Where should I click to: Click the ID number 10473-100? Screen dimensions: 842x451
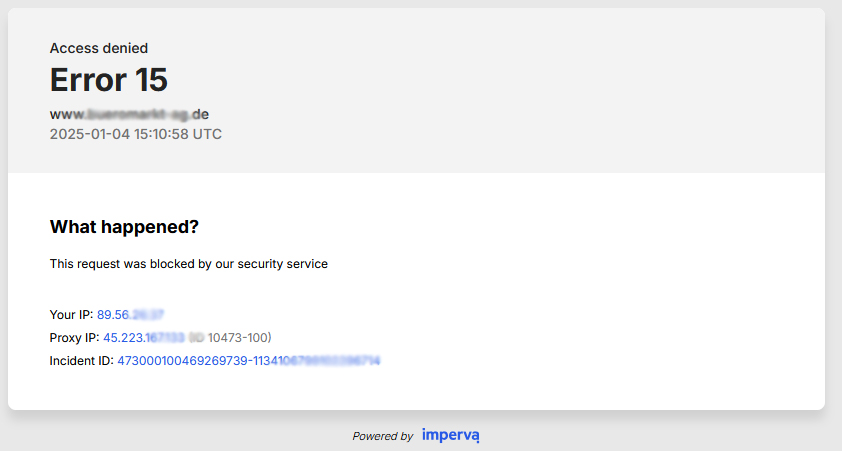237,337
